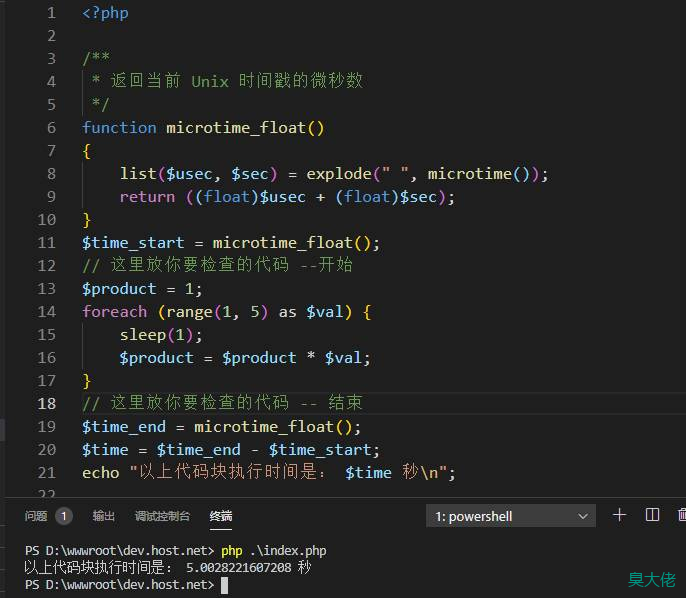Click '$product = $product * $val;' on line 16
The width and height of the screenshot is (686, 598).
[245, 358]
